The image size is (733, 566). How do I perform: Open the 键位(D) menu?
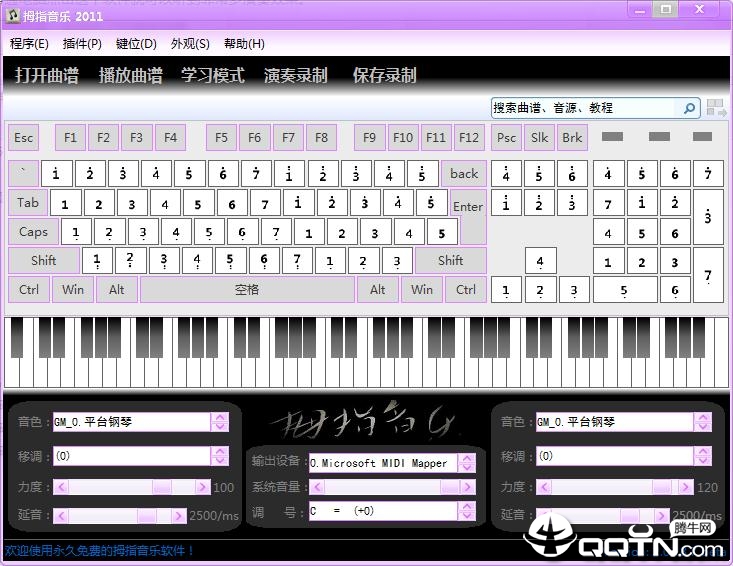pos(136,44)
